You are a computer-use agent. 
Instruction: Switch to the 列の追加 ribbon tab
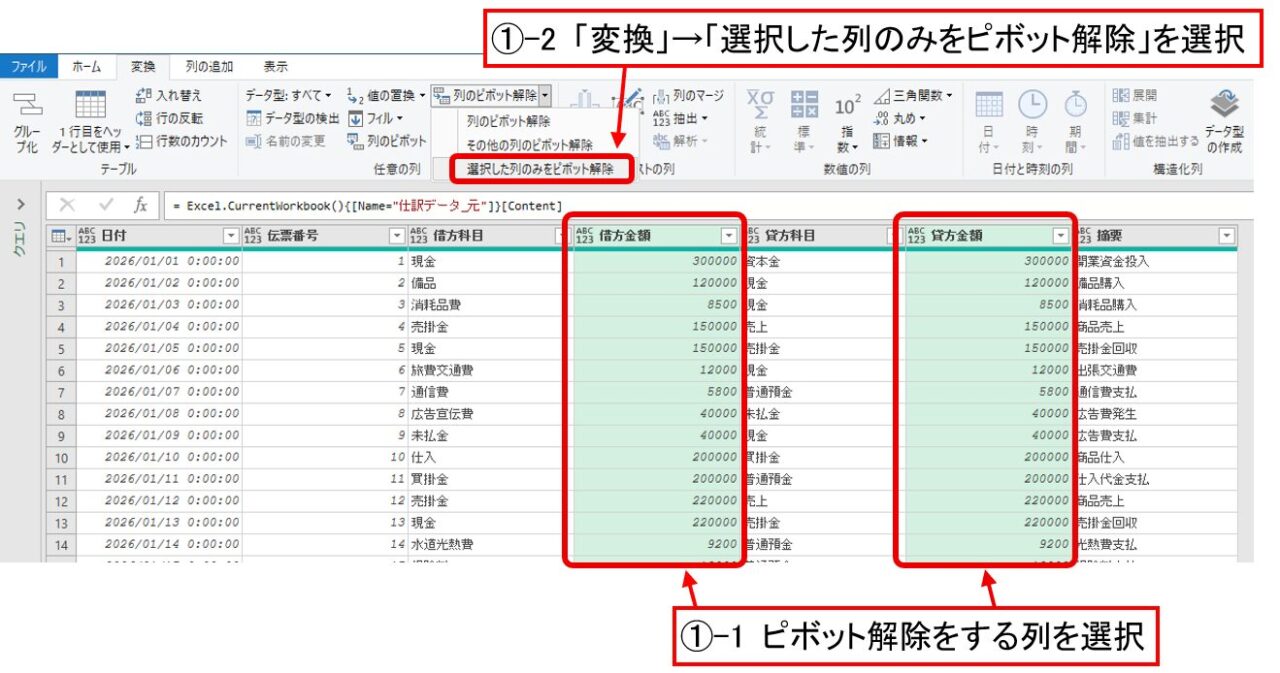209,67
